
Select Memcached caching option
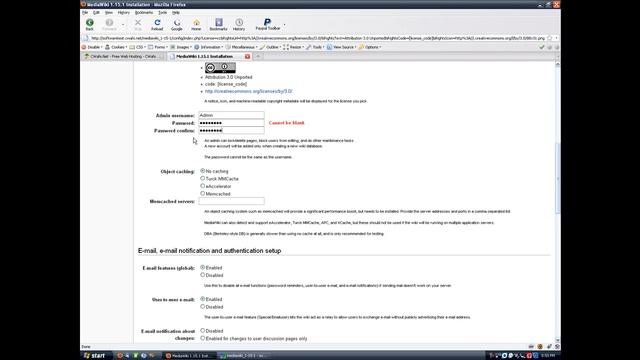(x=202, y=193)
